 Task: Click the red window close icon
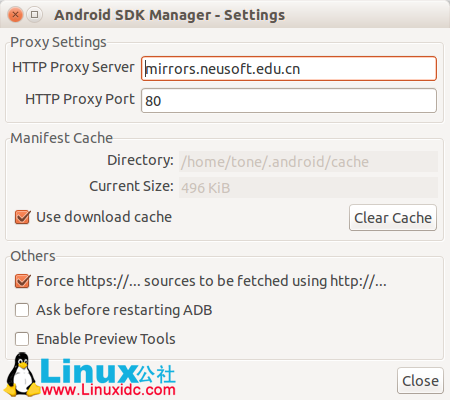tap(15, 15)
